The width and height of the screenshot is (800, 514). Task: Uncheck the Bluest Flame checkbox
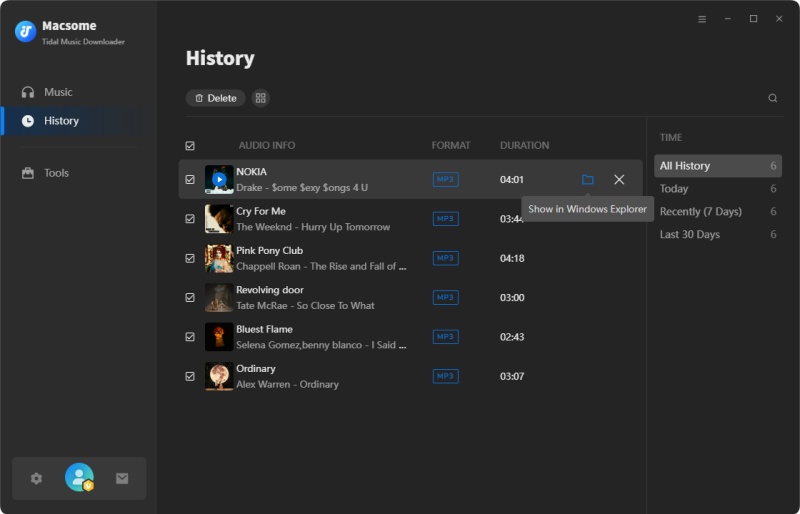click(190, 337)
